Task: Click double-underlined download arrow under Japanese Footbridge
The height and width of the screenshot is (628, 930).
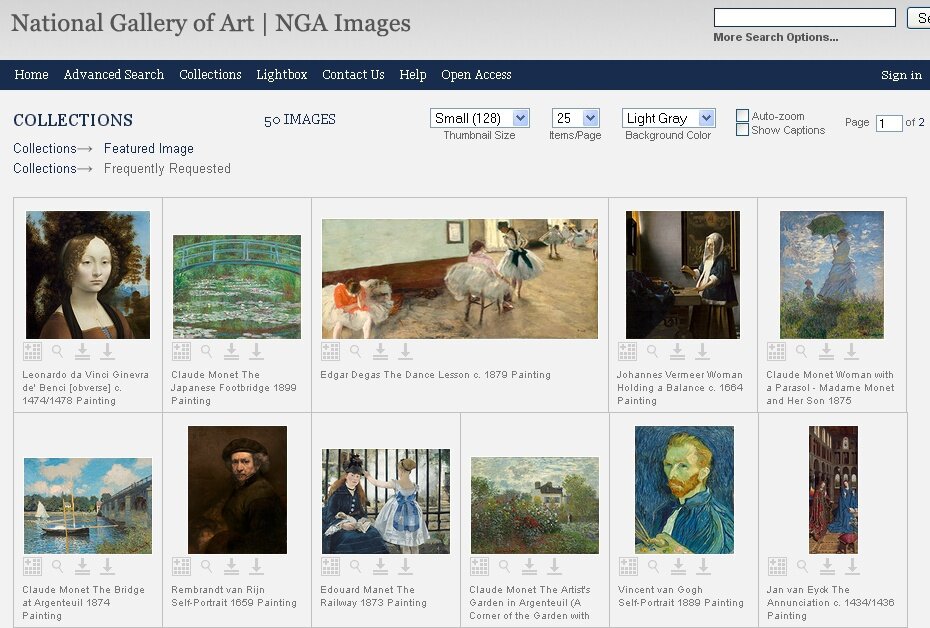Action: [x=231, y=352]
